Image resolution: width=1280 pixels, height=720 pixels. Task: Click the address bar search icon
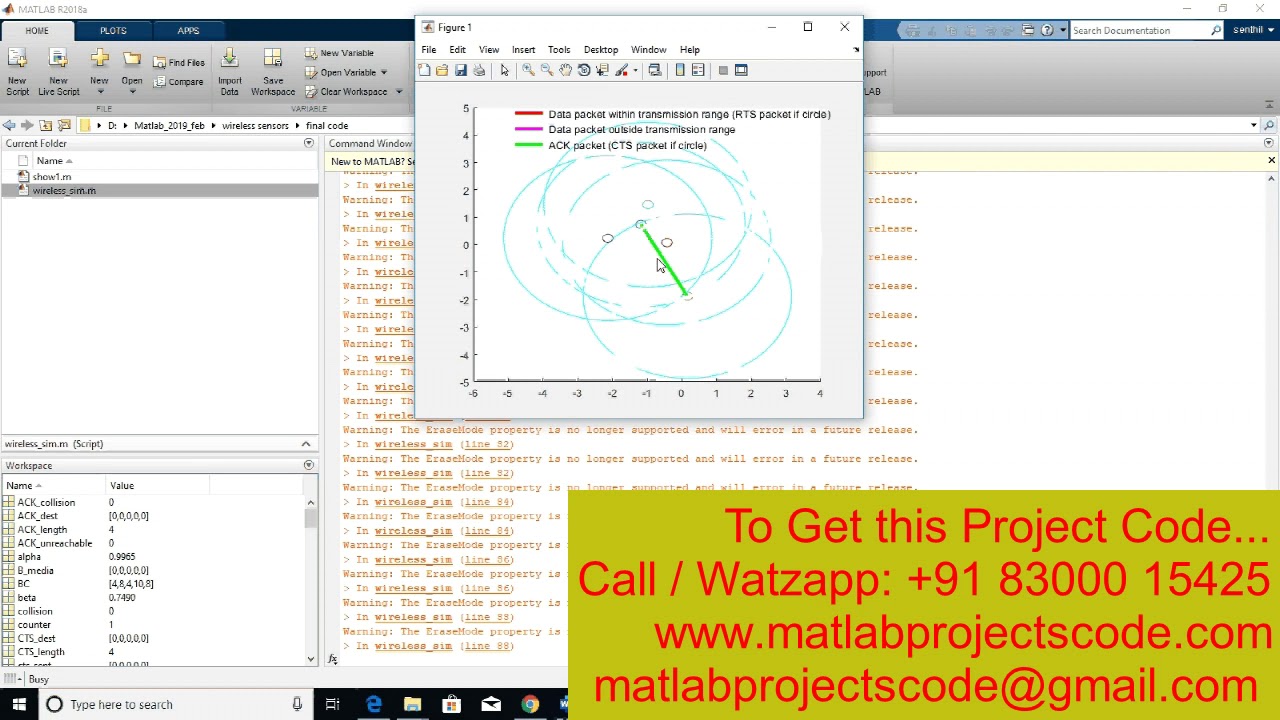click(1269, 125)
